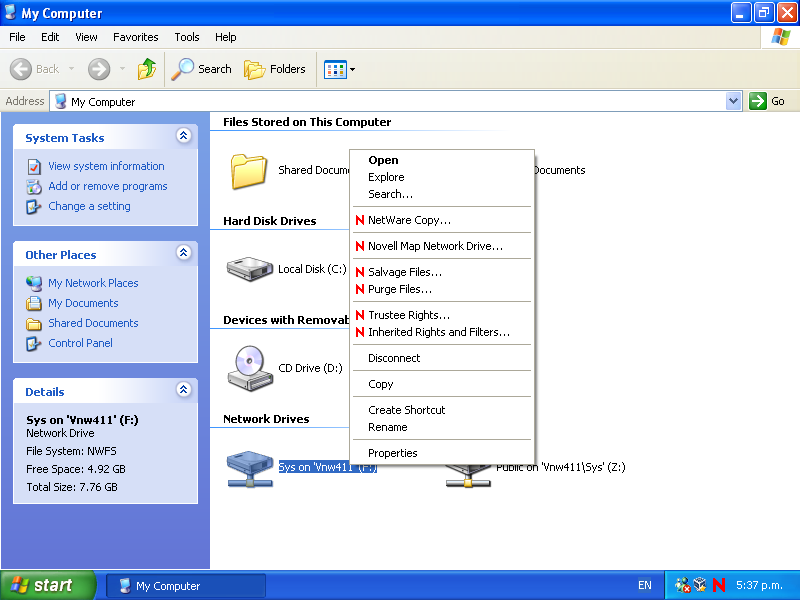Open the Favorites menu
Viewport: 800px width, 600px height.
tap(136, 37)
